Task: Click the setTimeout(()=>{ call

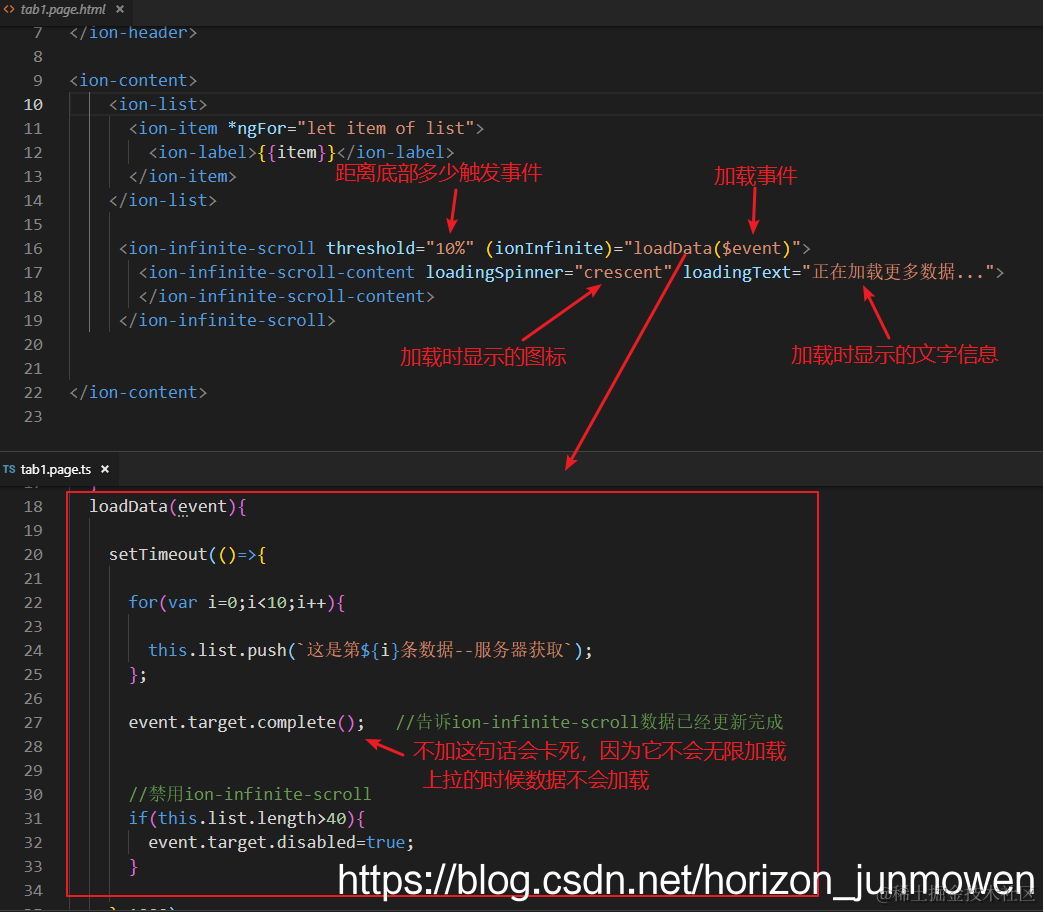Action: 188,555
